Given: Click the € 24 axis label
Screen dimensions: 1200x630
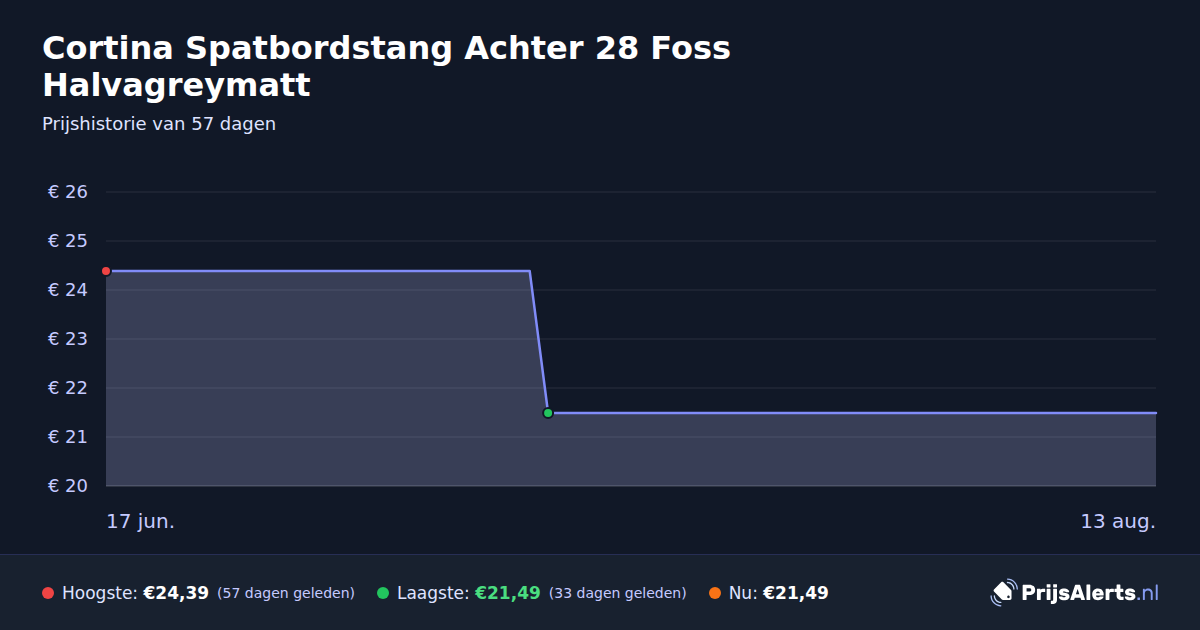Looking at the screenshot, I should (x=68, y=290).
